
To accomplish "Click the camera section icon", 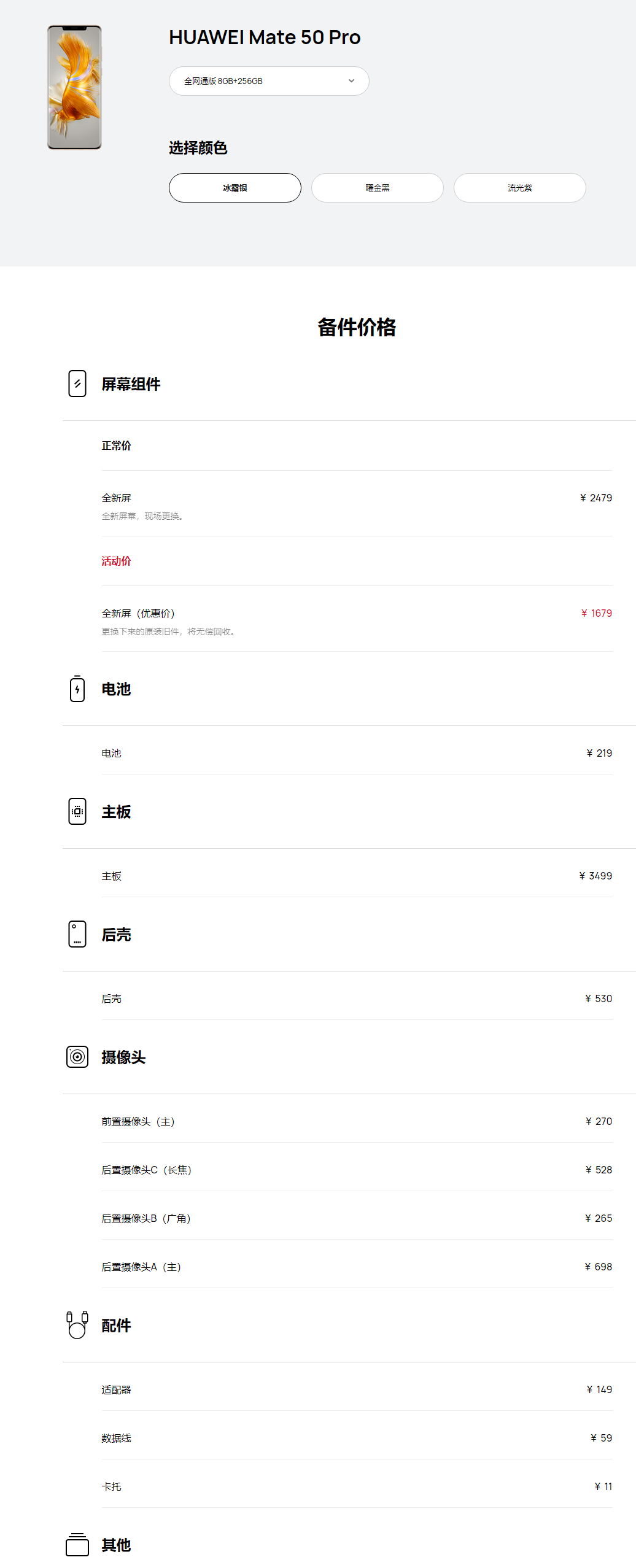I will coord(77,1057).
